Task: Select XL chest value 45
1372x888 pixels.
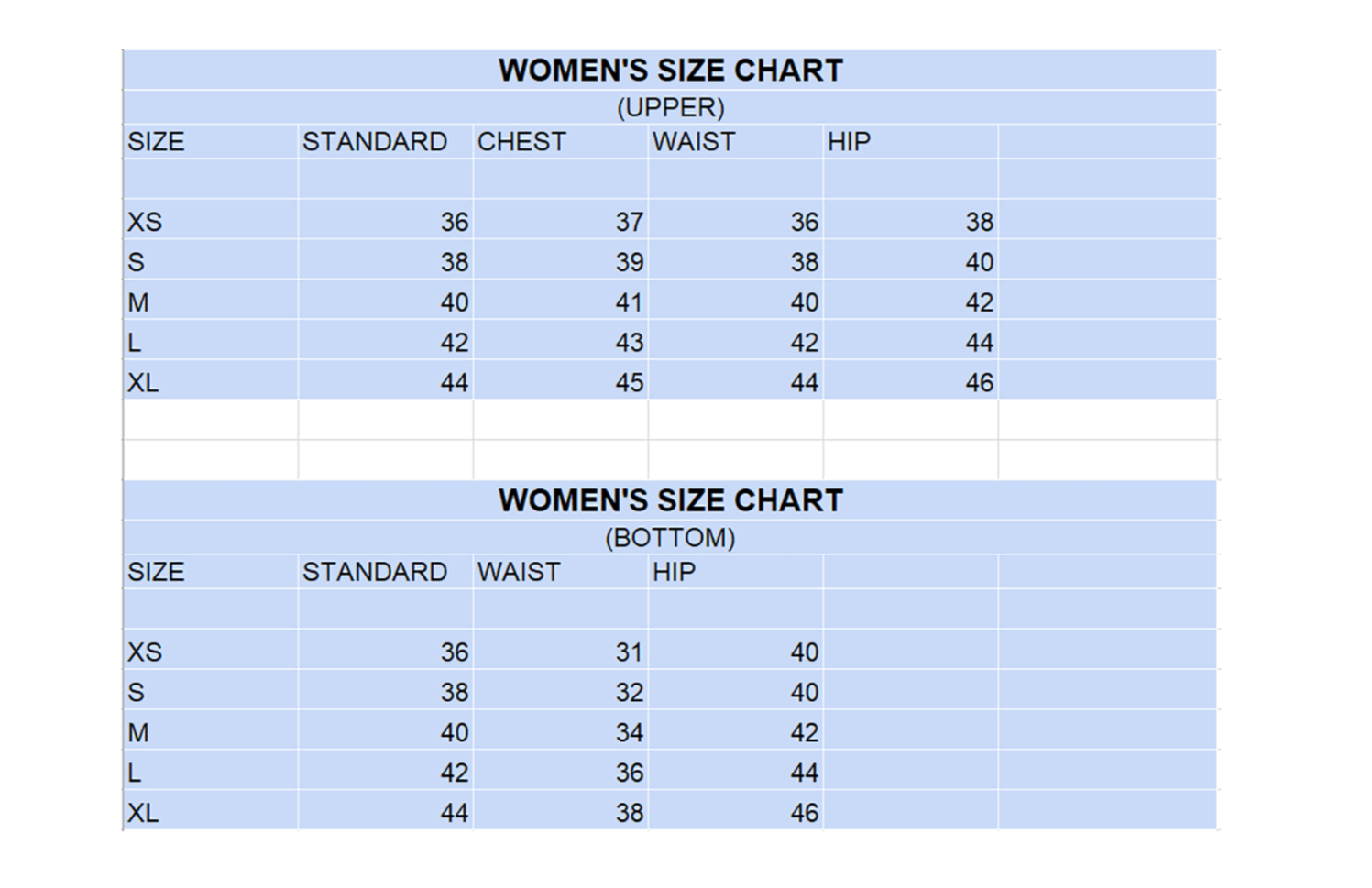Action: (x=629, y=382)
